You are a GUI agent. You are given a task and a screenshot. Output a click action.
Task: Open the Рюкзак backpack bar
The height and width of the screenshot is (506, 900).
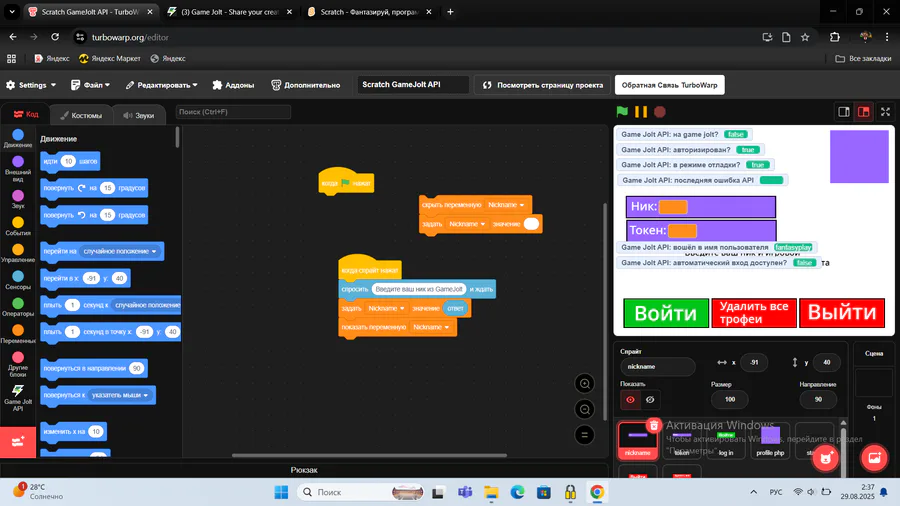click(x=304, y=470)
